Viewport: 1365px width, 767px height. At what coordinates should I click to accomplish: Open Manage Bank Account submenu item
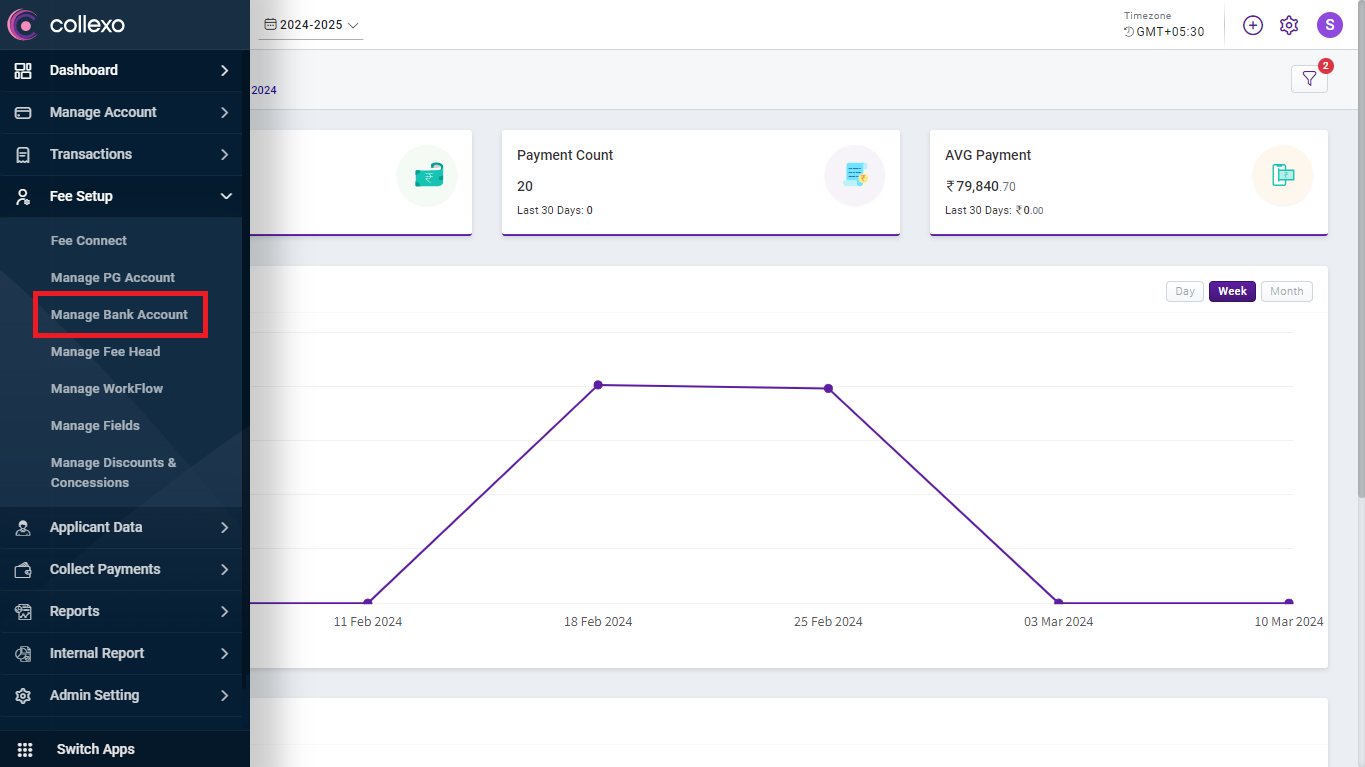pos(119,314)
